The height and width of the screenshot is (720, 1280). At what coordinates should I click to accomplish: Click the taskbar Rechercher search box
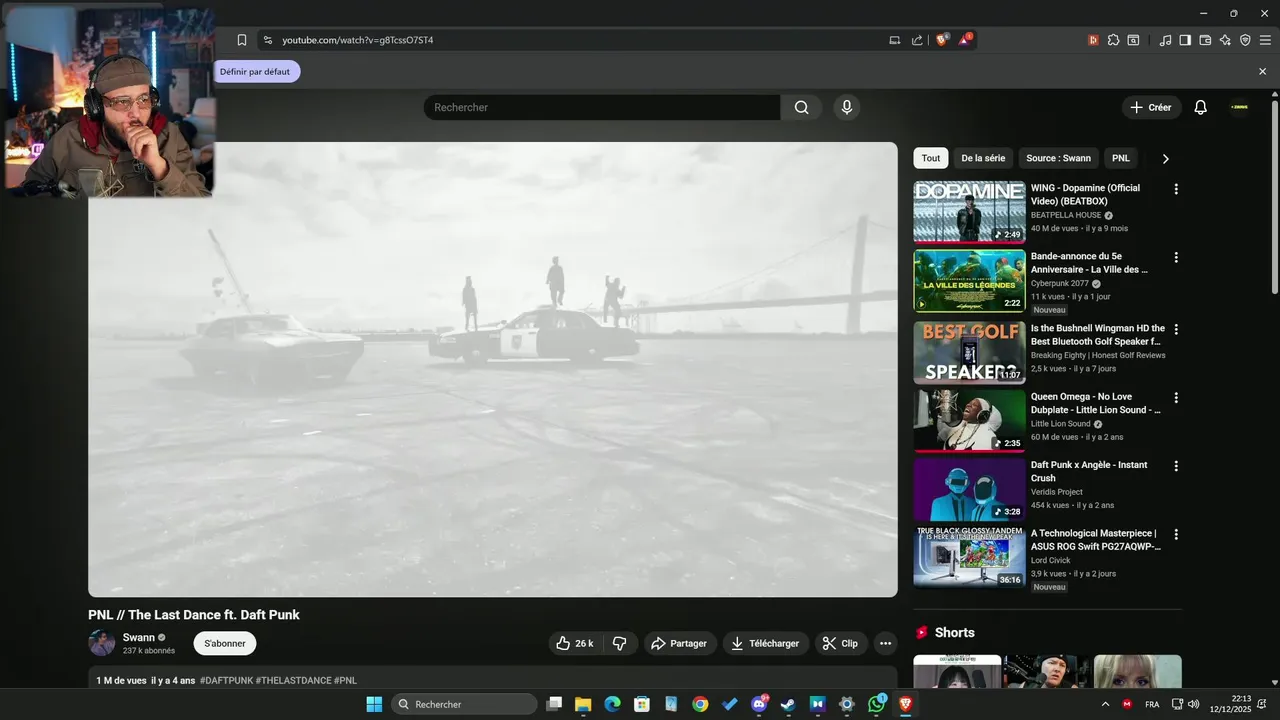[464, 704]
